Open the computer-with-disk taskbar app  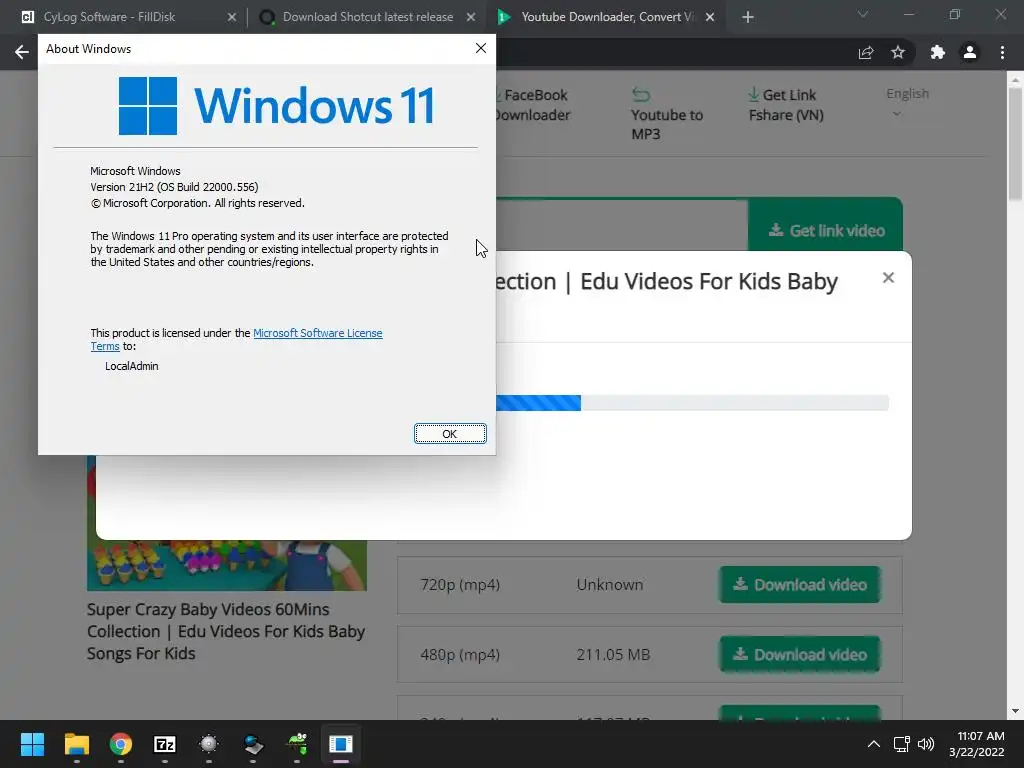coord(253,744)
